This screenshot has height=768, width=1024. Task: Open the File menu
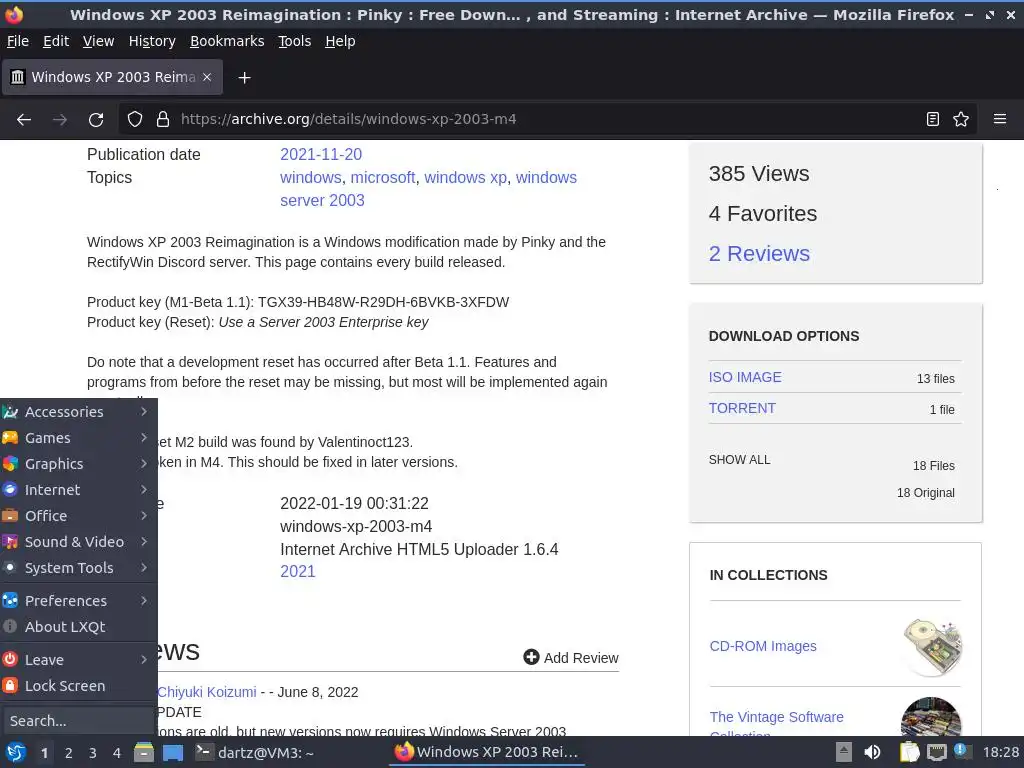tap(18, 41)
